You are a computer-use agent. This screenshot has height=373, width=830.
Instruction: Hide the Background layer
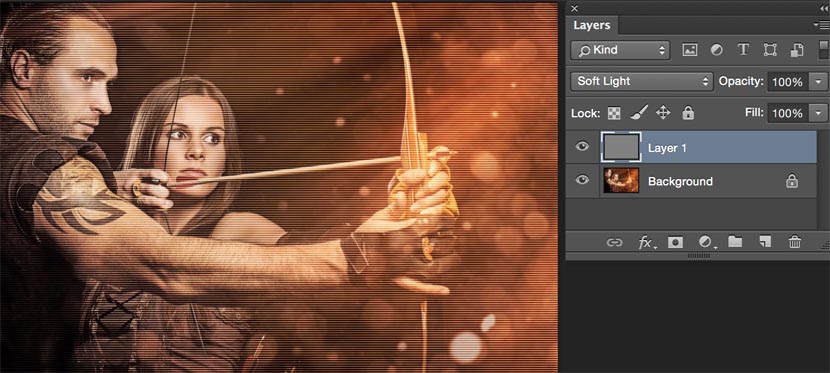pos(582,180)
